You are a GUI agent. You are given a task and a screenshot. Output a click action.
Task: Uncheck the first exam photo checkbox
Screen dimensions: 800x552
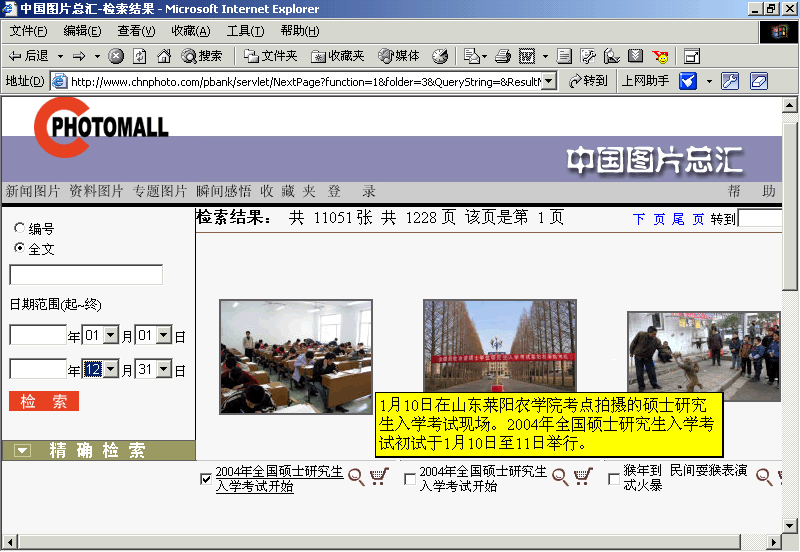click(206, 479)
